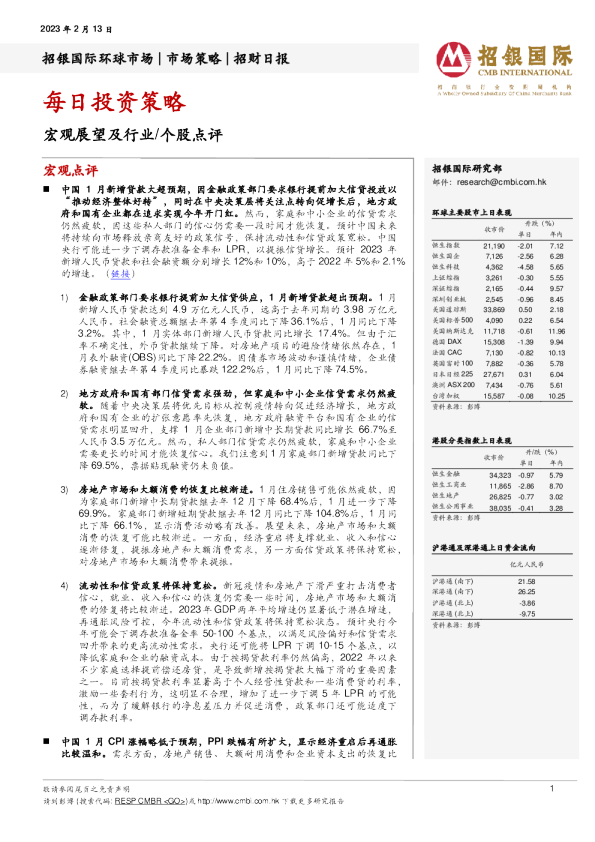Select the 台湾加权 closing value 15,587
The image size is (595, 842).
pos(494,396)
